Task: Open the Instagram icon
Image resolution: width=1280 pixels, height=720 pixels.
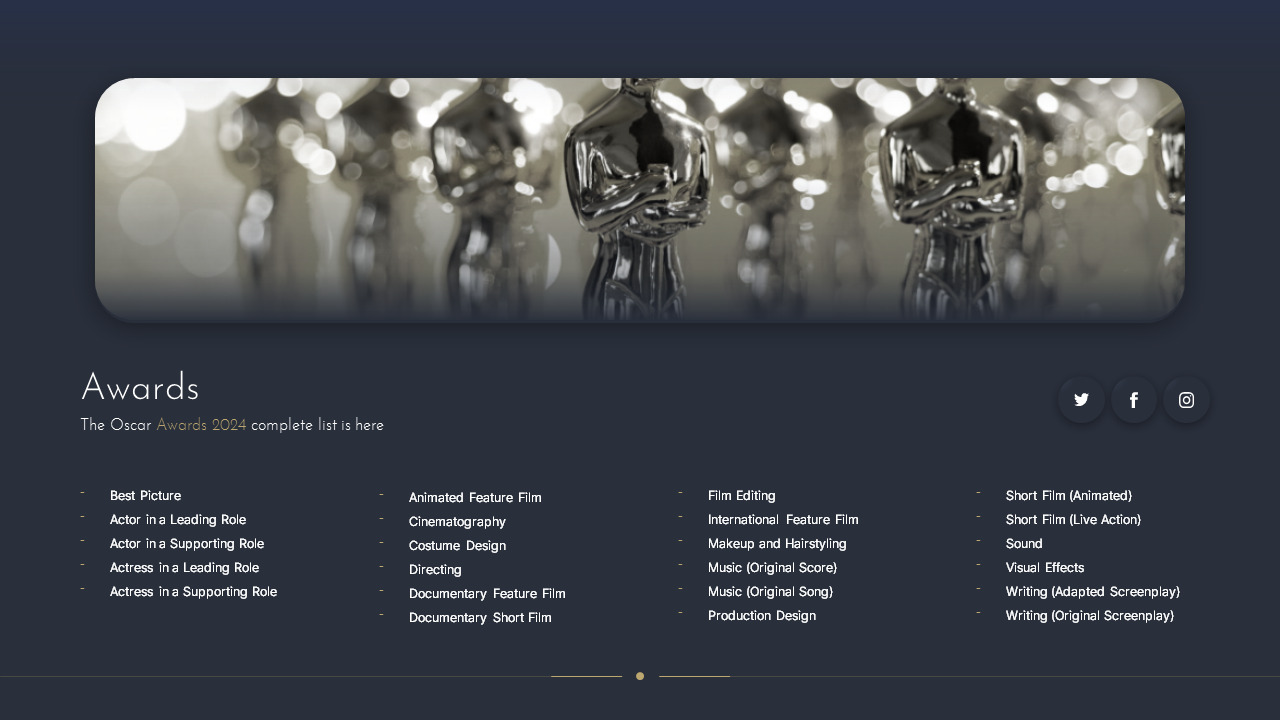Action: pyautogui.click(x=1186, y=399)
